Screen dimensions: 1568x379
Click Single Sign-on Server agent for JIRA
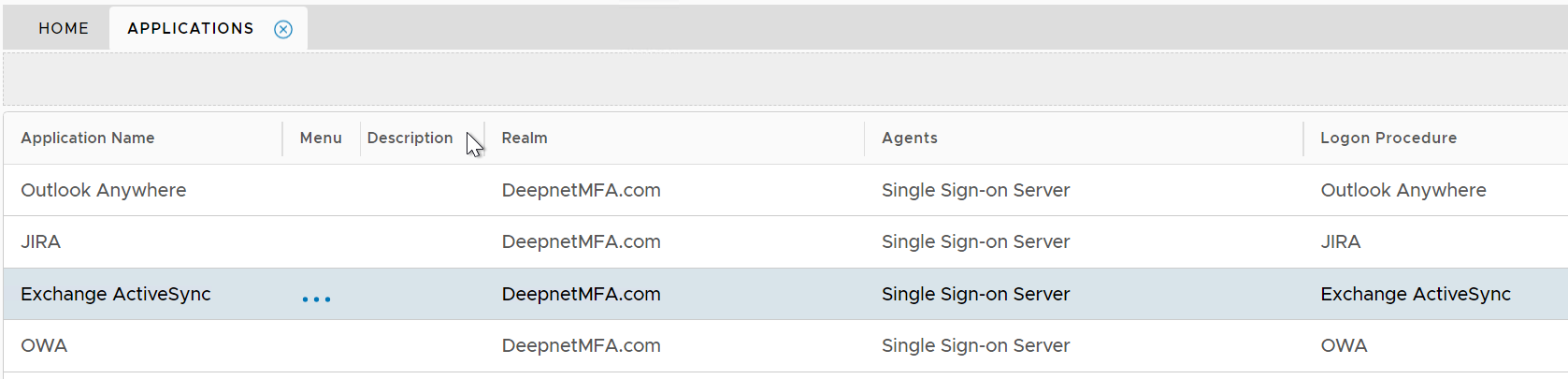(x=975, y=242)
